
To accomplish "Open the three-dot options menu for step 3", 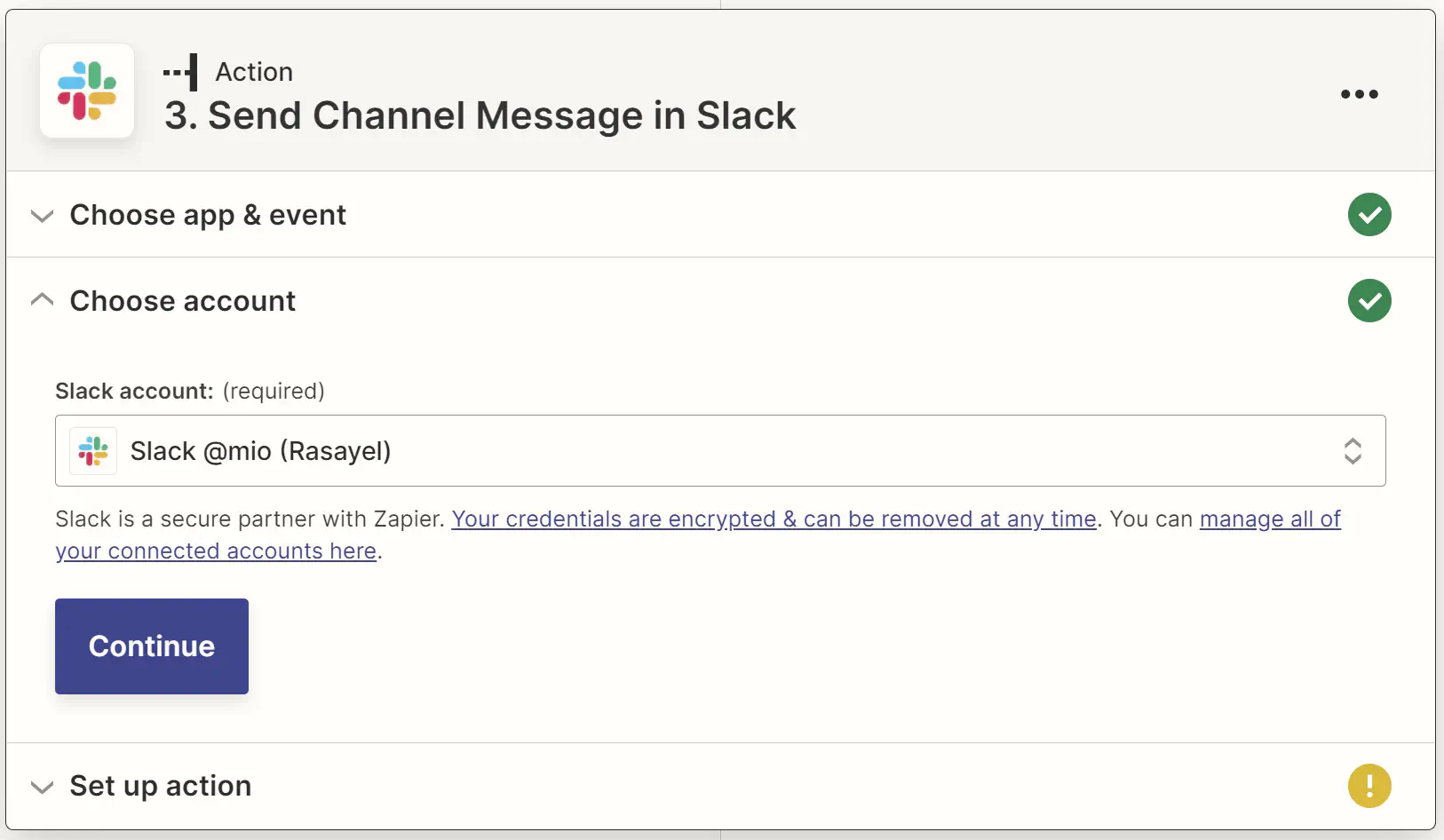I will click(x=1359, y=94).
